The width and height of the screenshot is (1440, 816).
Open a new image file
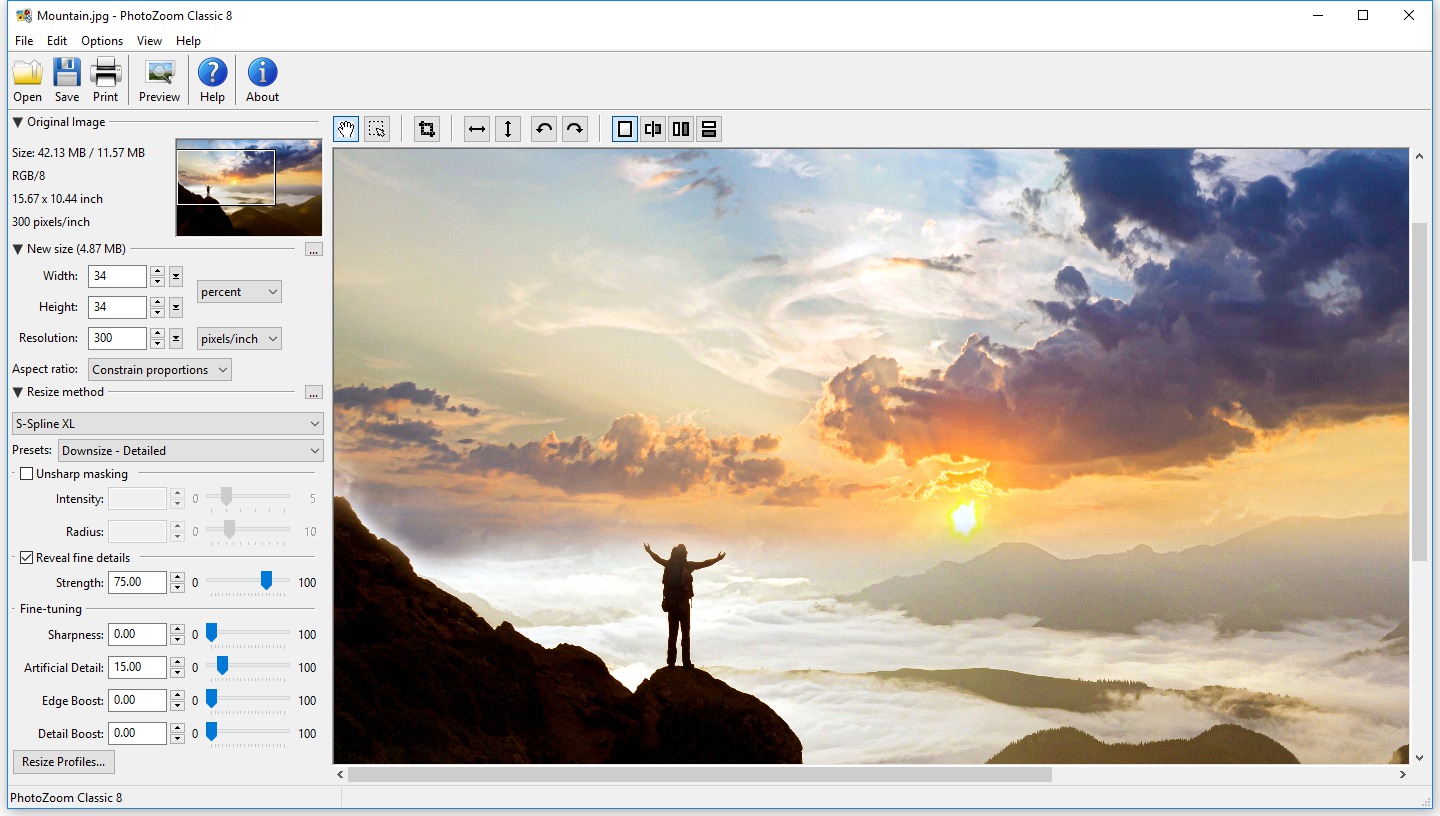pyautogui.click(x=27, y=78)
